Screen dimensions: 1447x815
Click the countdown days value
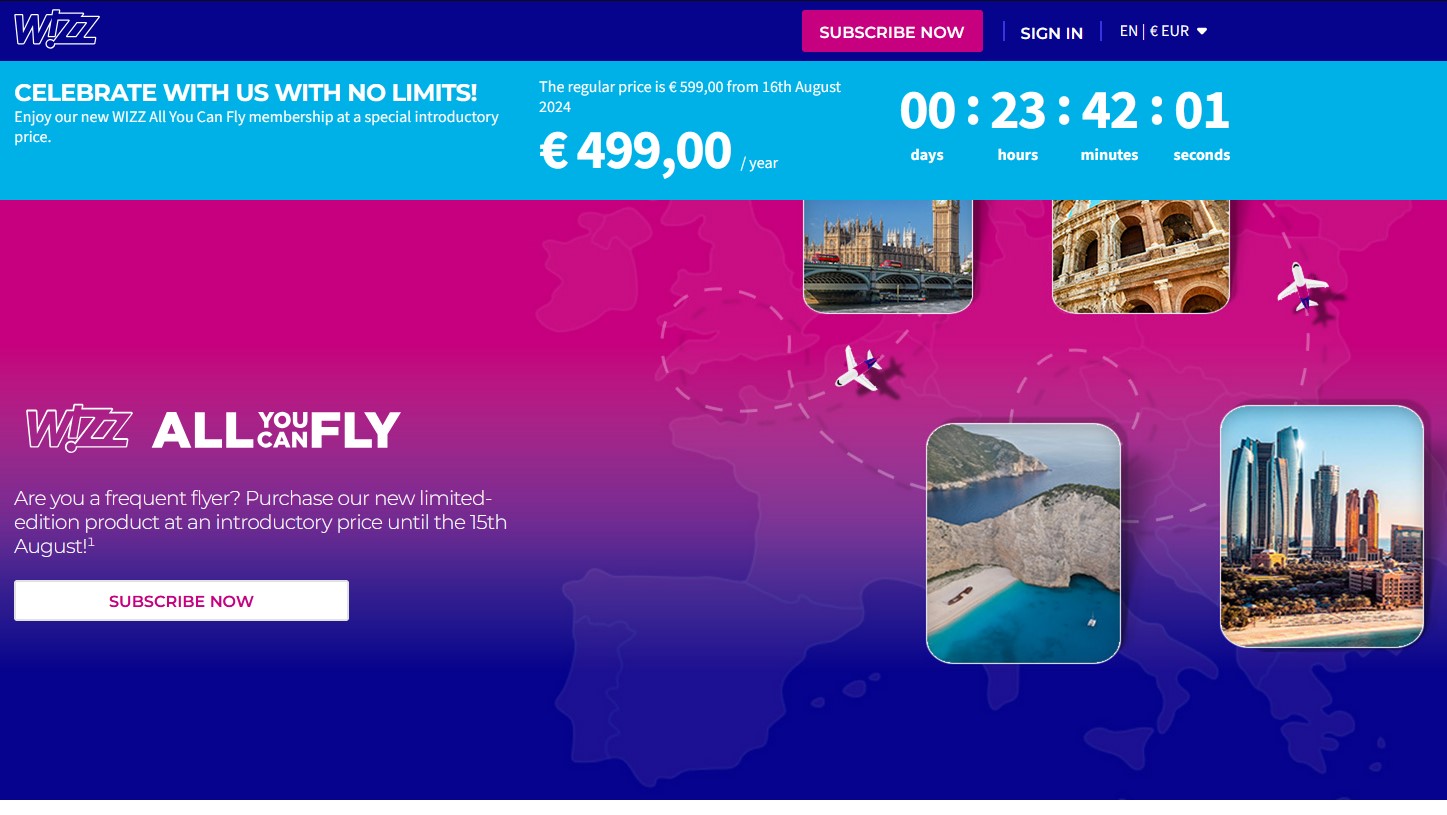point(927,110)
